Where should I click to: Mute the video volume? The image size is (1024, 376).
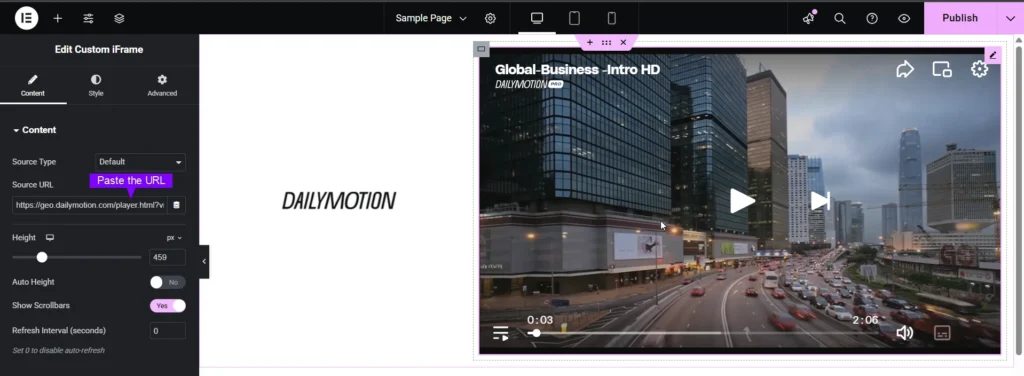[x=904, y=333]
